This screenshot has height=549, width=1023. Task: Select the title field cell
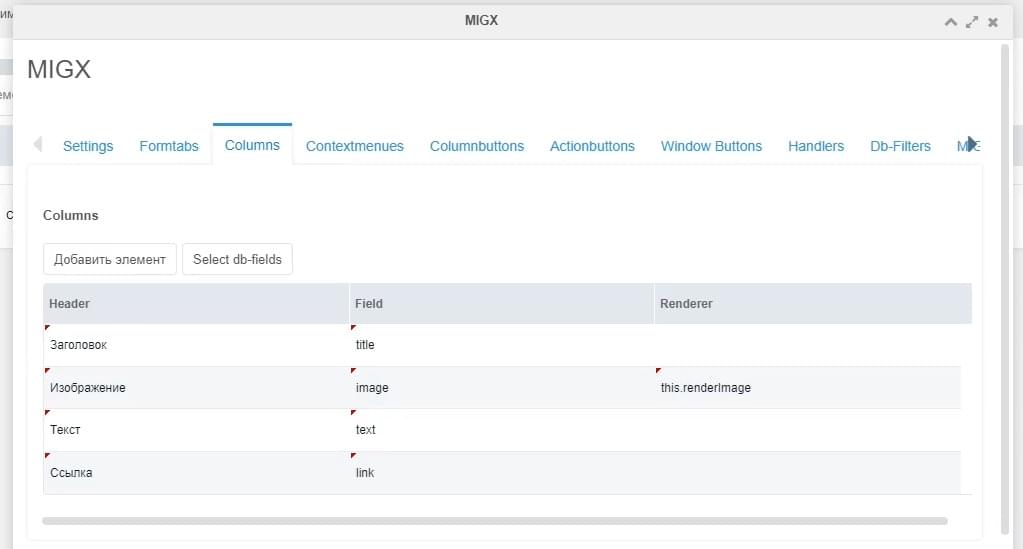point(501,345)
